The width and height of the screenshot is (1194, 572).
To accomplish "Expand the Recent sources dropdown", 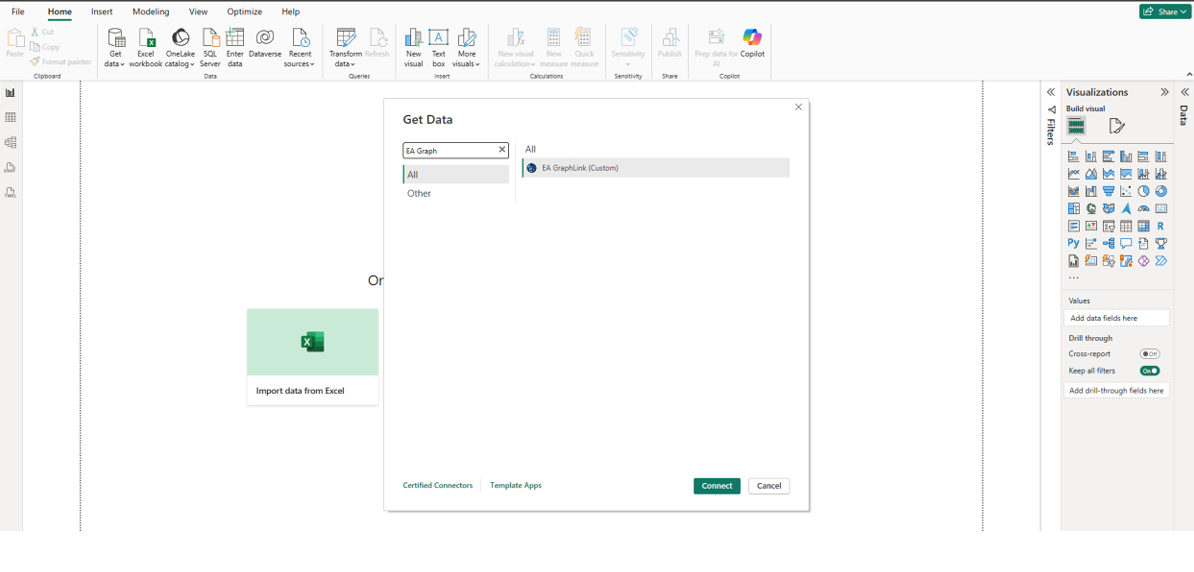I will pos(299,64).
